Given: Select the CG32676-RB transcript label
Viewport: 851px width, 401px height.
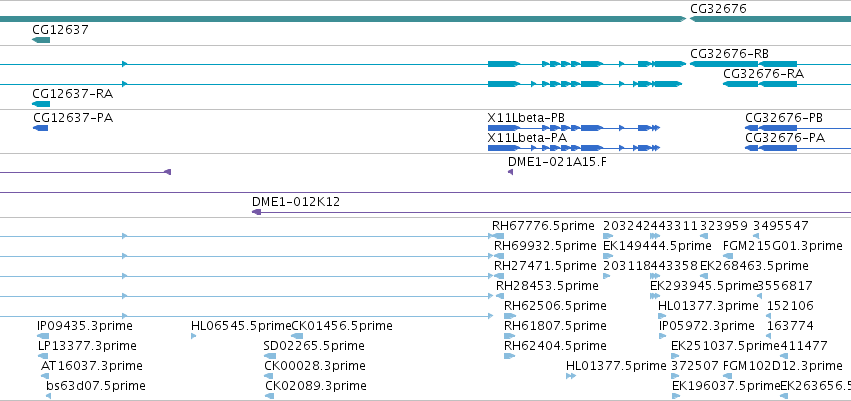Looking at the screenshot, I should [x=729, y=54].
